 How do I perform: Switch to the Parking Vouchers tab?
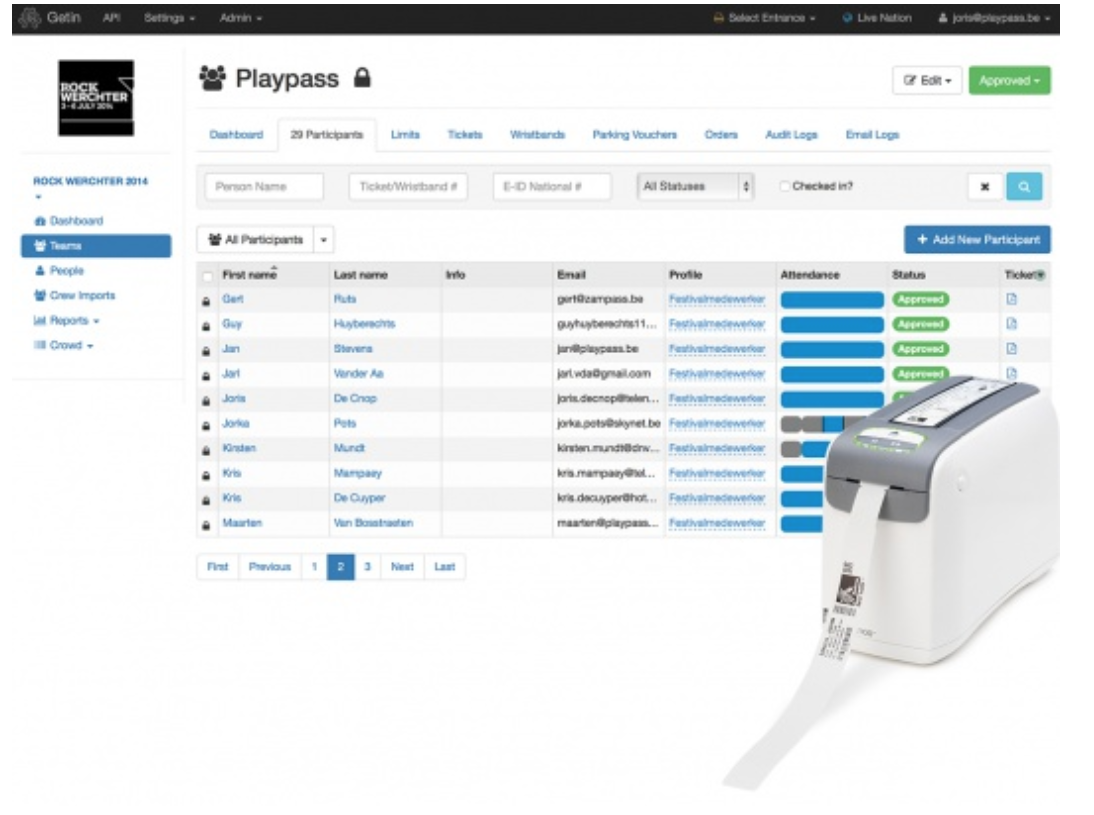pyautogui.click(x=634, y=135)
